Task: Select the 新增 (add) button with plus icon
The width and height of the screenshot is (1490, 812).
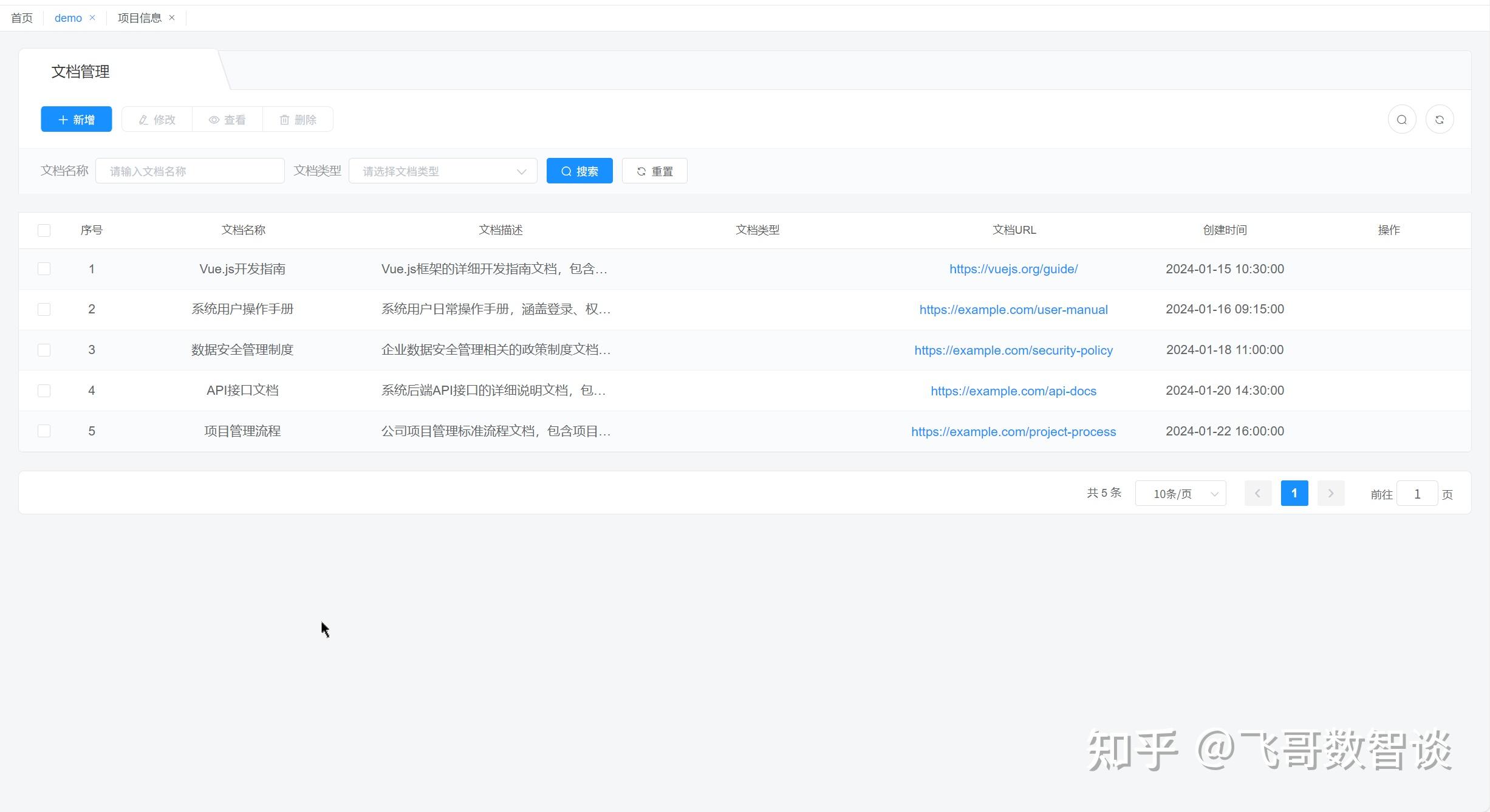Action: click(76, 119)
